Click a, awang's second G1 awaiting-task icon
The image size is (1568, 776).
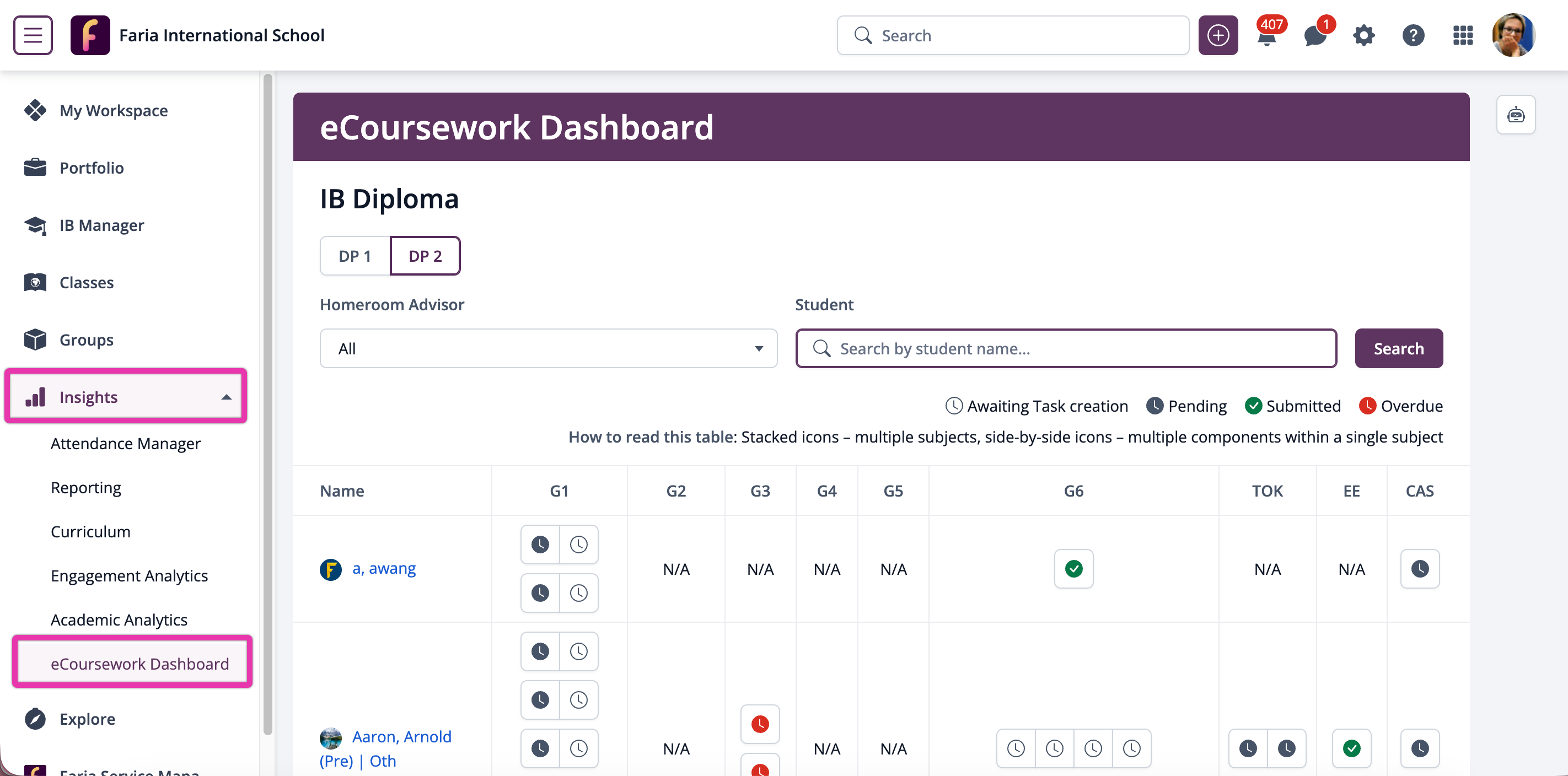click(578, 592)
